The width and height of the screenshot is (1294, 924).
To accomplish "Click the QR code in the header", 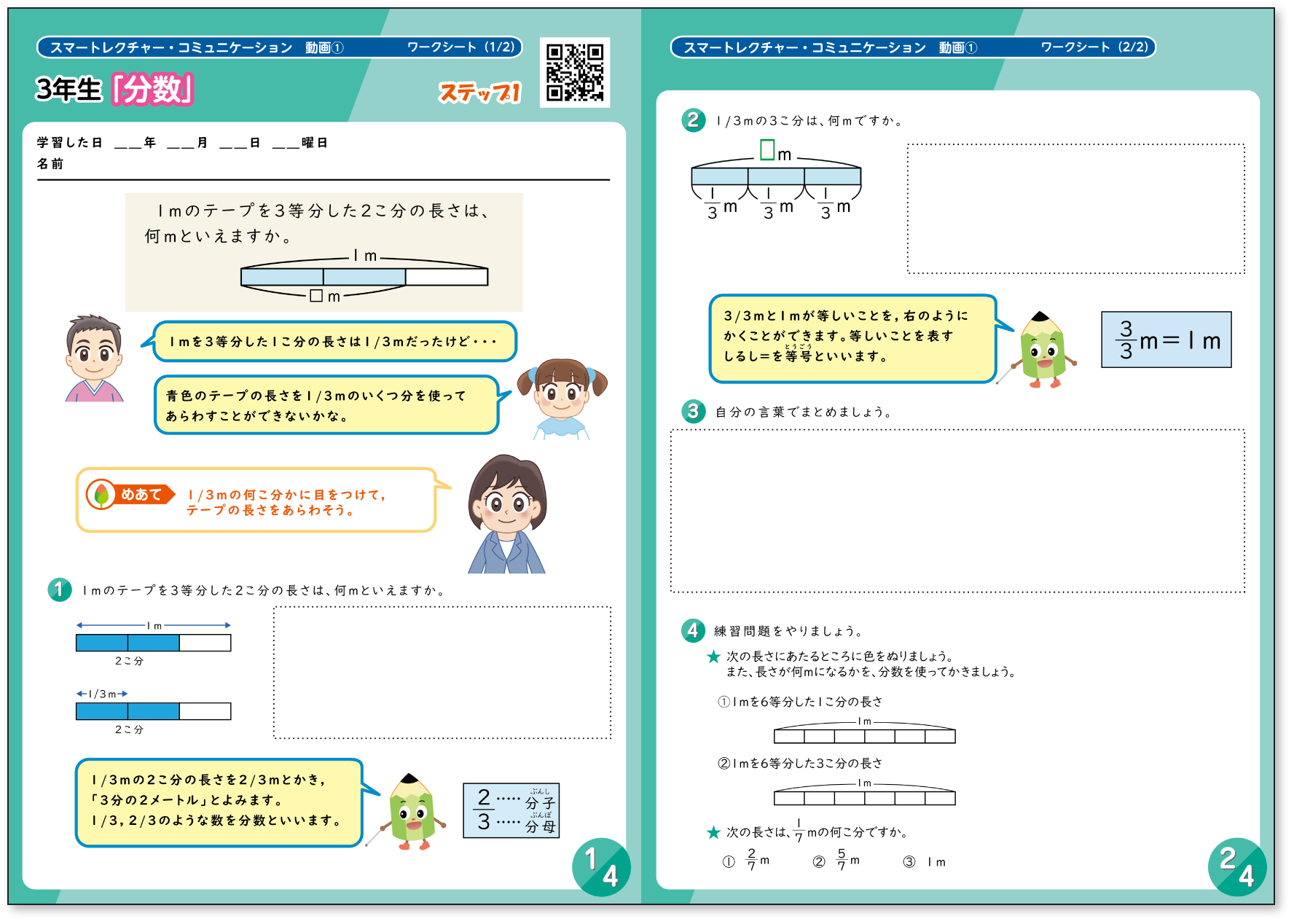I will point(575,72).
